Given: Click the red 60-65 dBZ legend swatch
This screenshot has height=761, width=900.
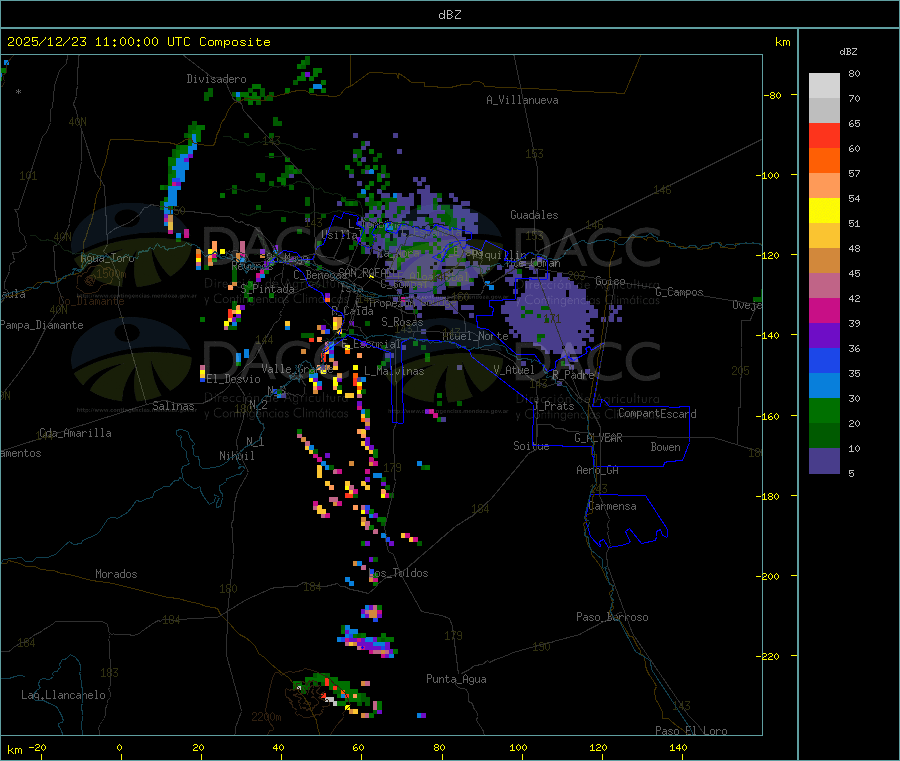Looking at the screenshot, I should 824,135.
